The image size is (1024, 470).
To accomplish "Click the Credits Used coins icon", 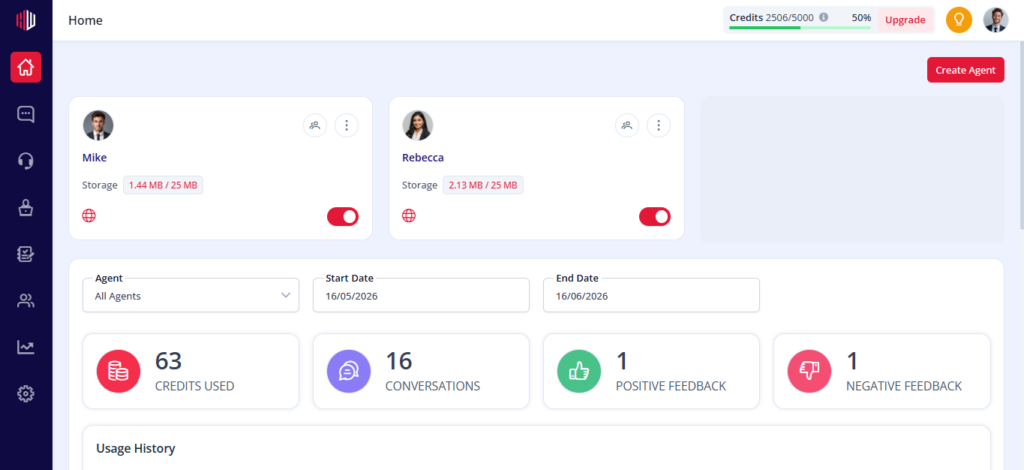I will pos(119,371).
